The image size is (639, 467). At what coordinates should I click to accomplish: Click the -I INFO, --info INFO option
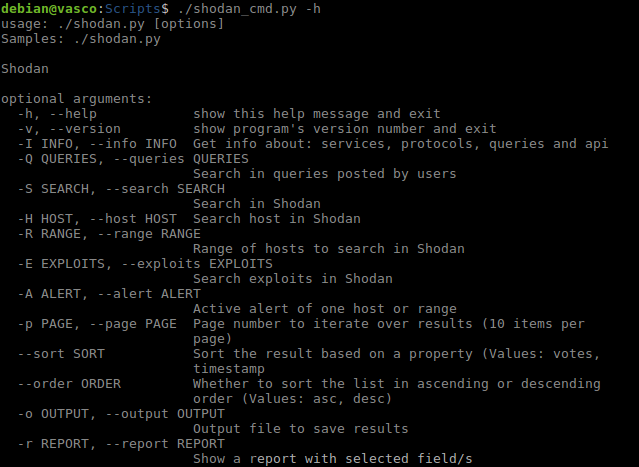(96, 143)
